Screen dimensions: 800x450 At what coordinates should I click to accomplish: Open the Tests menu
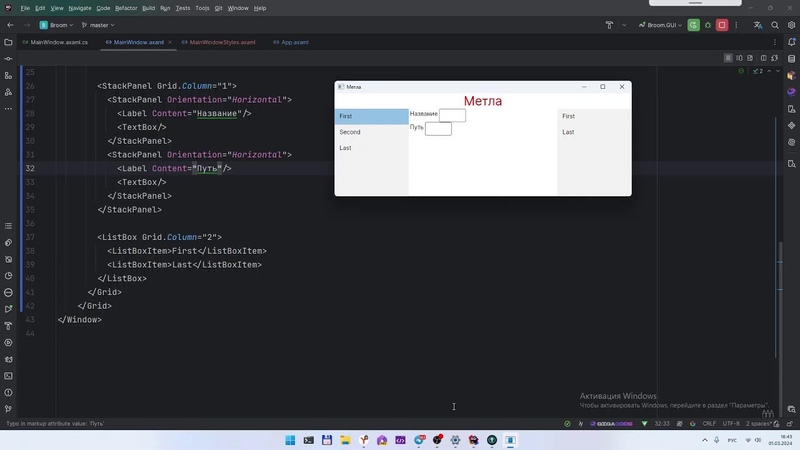click(183, 8)
